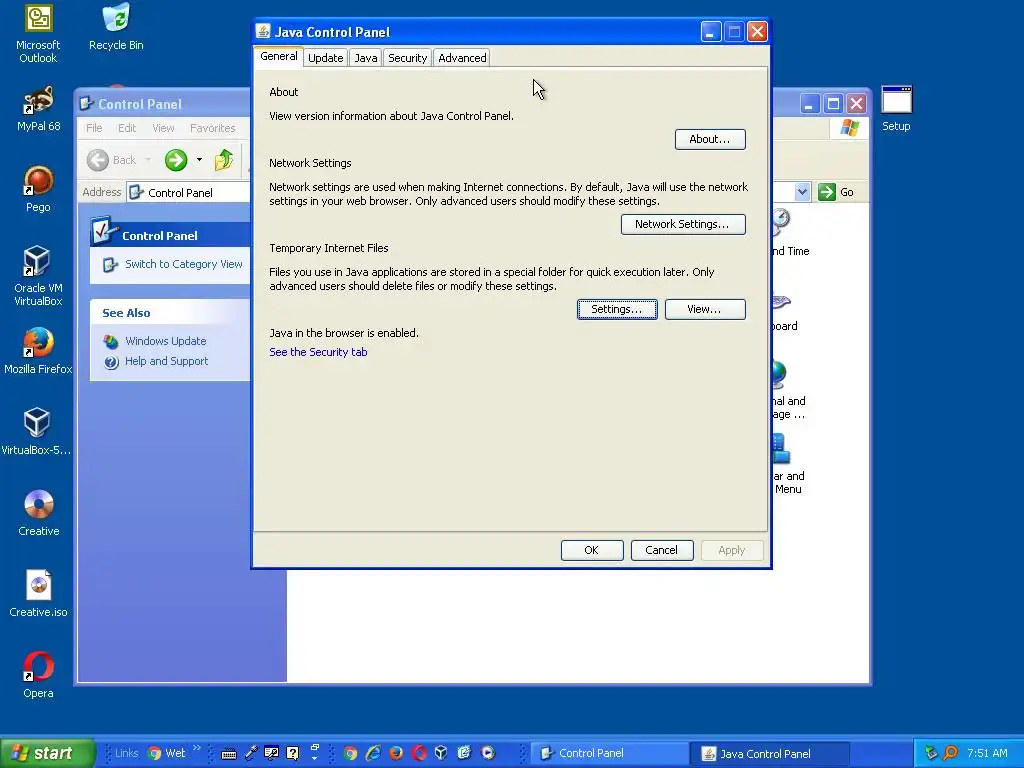1024x768 pixels.
Task: Open the Recycle Bin desktop icon
Action: (116, 26)
